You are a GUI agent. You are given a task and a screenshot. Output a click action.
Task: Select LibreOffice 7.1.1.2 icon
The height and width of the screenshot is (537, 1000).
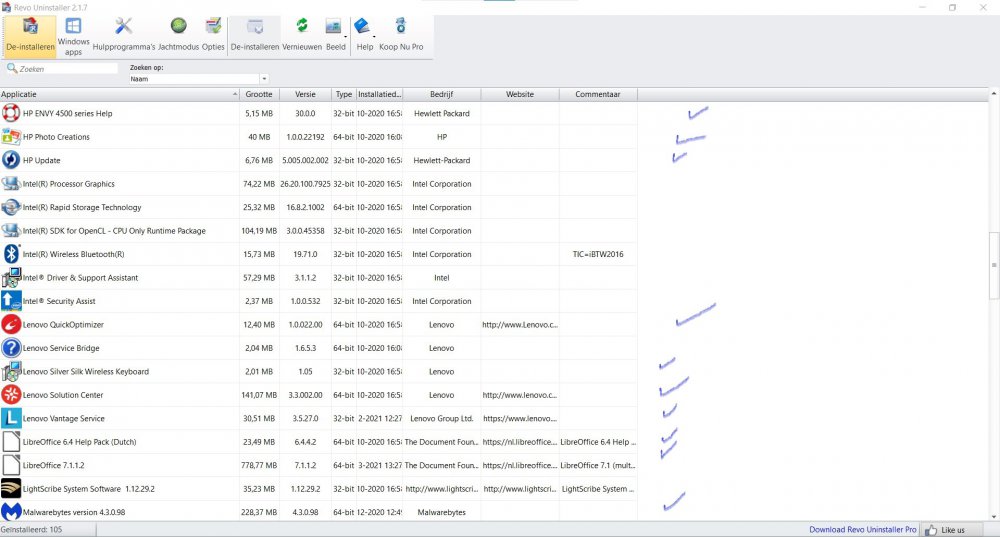point(11,466)
